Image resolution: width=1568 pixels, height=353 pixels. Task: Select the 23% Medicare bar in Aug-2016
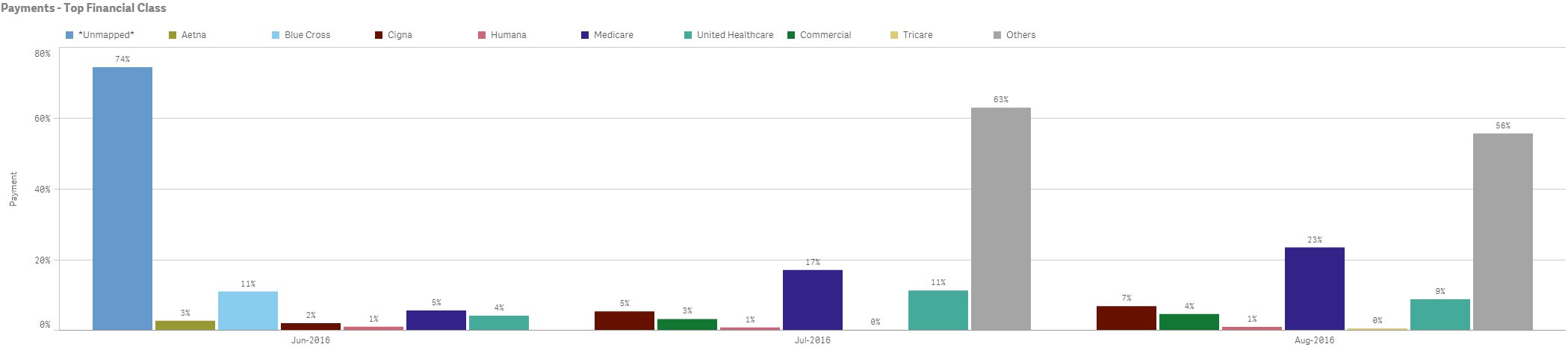(1315, 288)
